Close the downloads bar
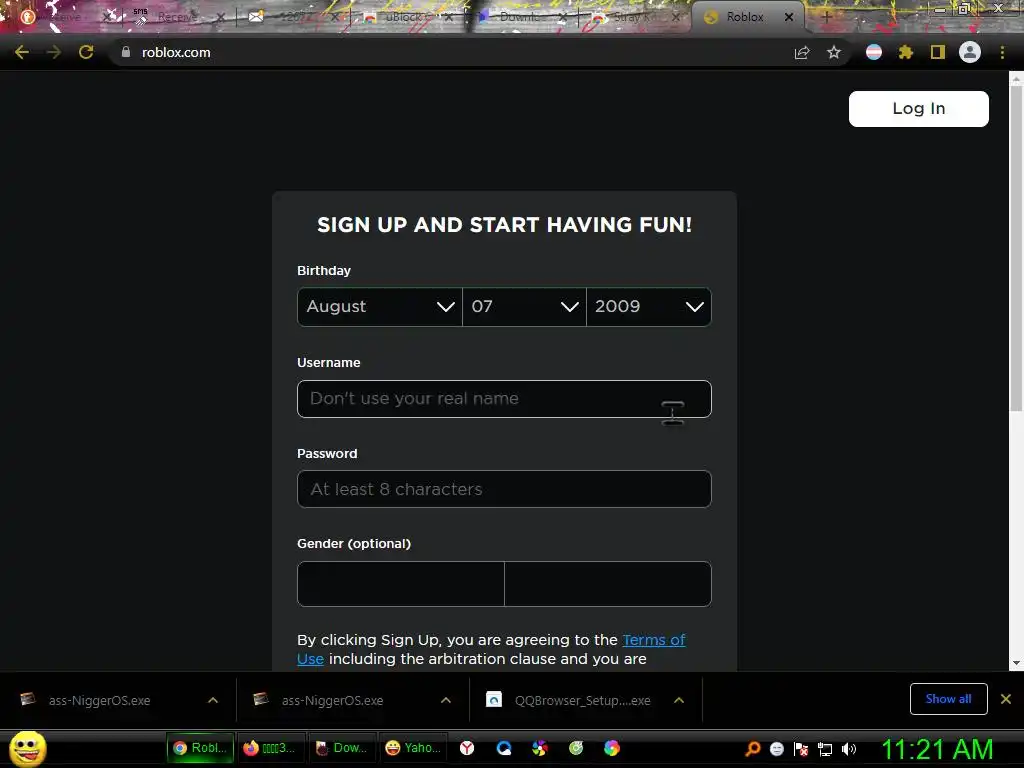The height and width of the screenshot is (768, 1024). [1006, 699]
